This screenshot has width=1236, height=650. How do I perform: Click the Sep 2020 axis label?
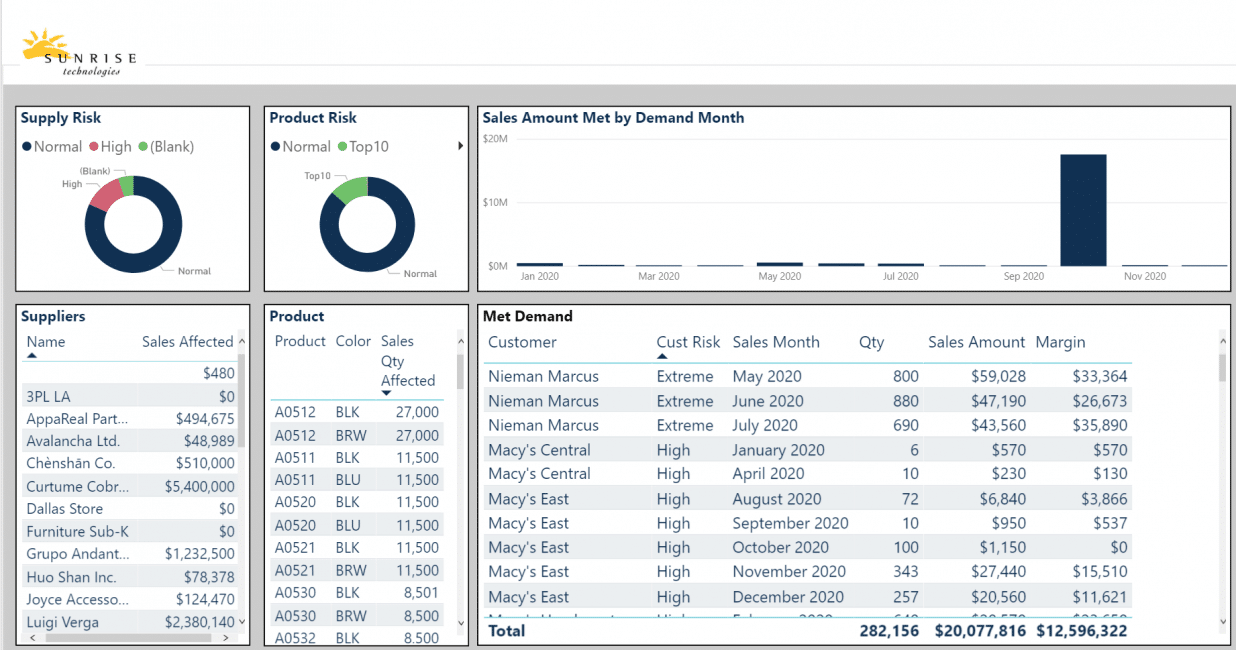(x=1023, y=276)
